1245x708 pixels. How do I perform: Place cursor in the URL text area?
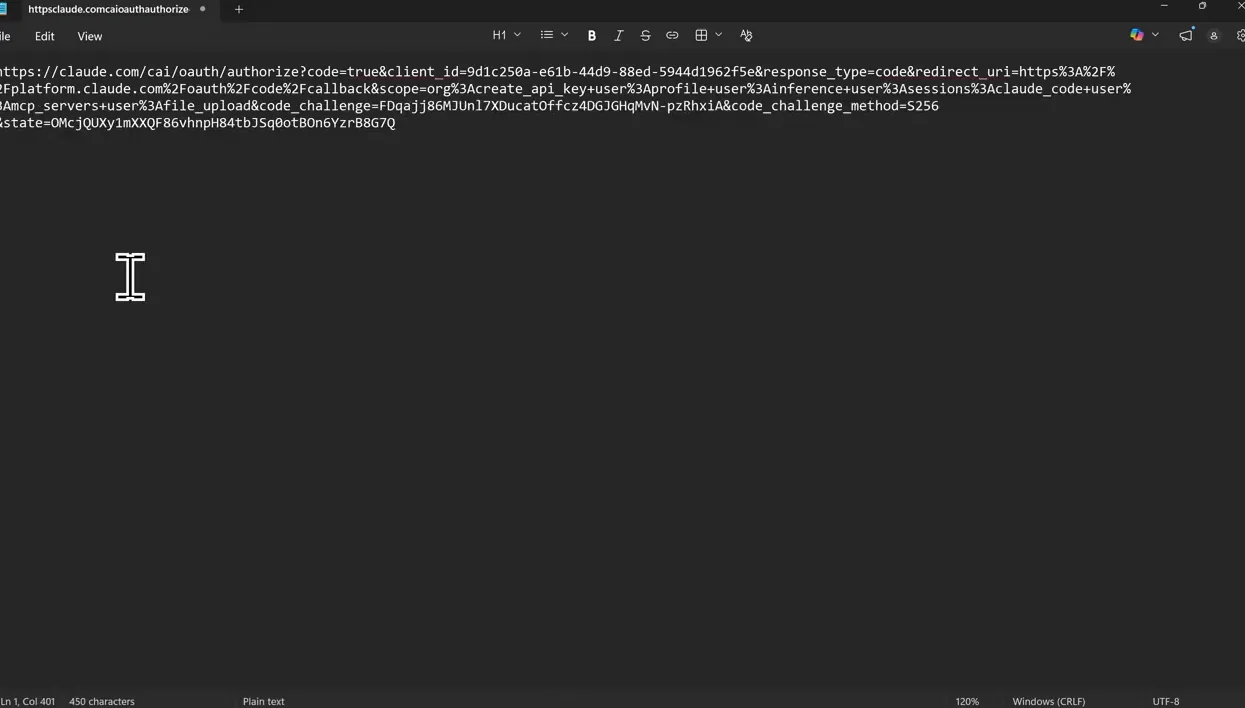pos(565,97)
